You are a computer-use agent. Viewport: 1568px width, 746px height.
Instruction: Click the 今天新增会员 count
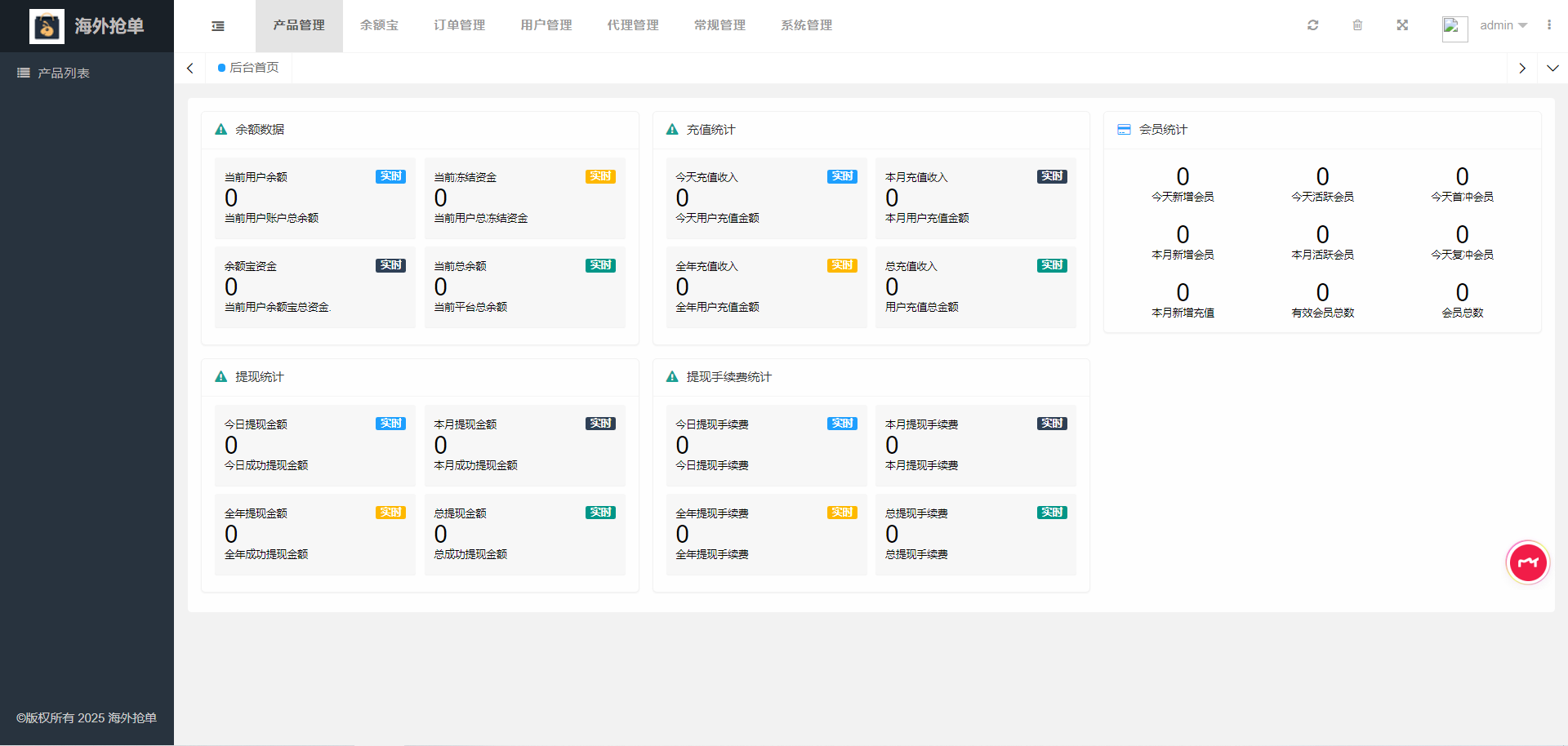pos(1182,177)
